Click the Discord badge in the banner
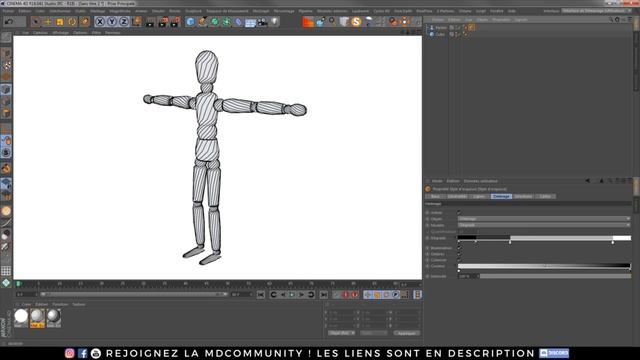 (554, 353)
